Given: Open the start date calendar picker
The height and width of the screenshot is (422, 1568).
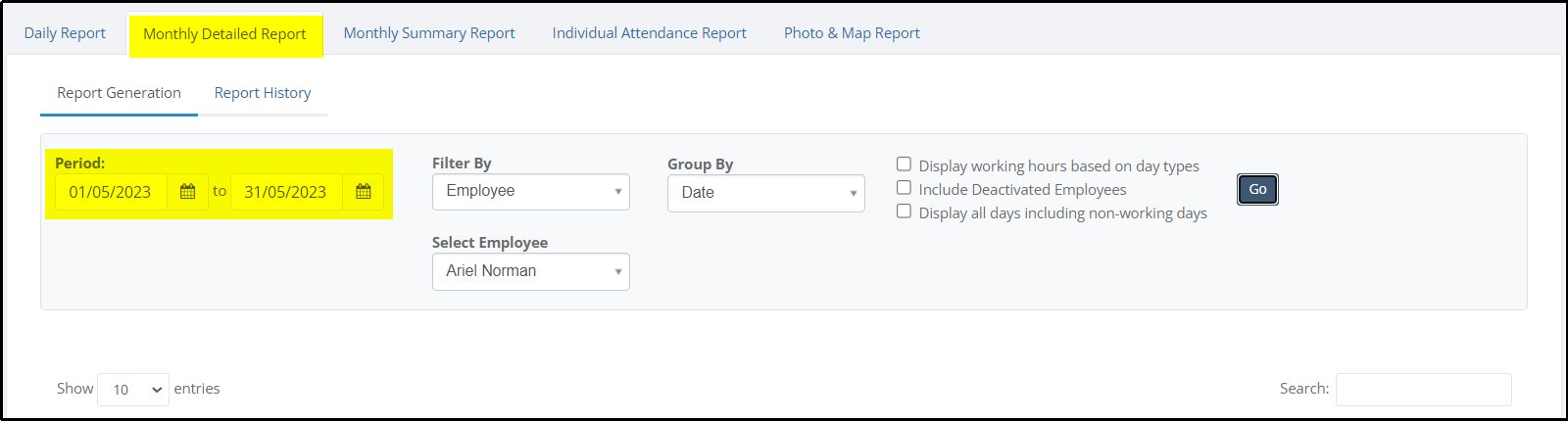Looking at the screenshot, I should click(x=188, y=192).
